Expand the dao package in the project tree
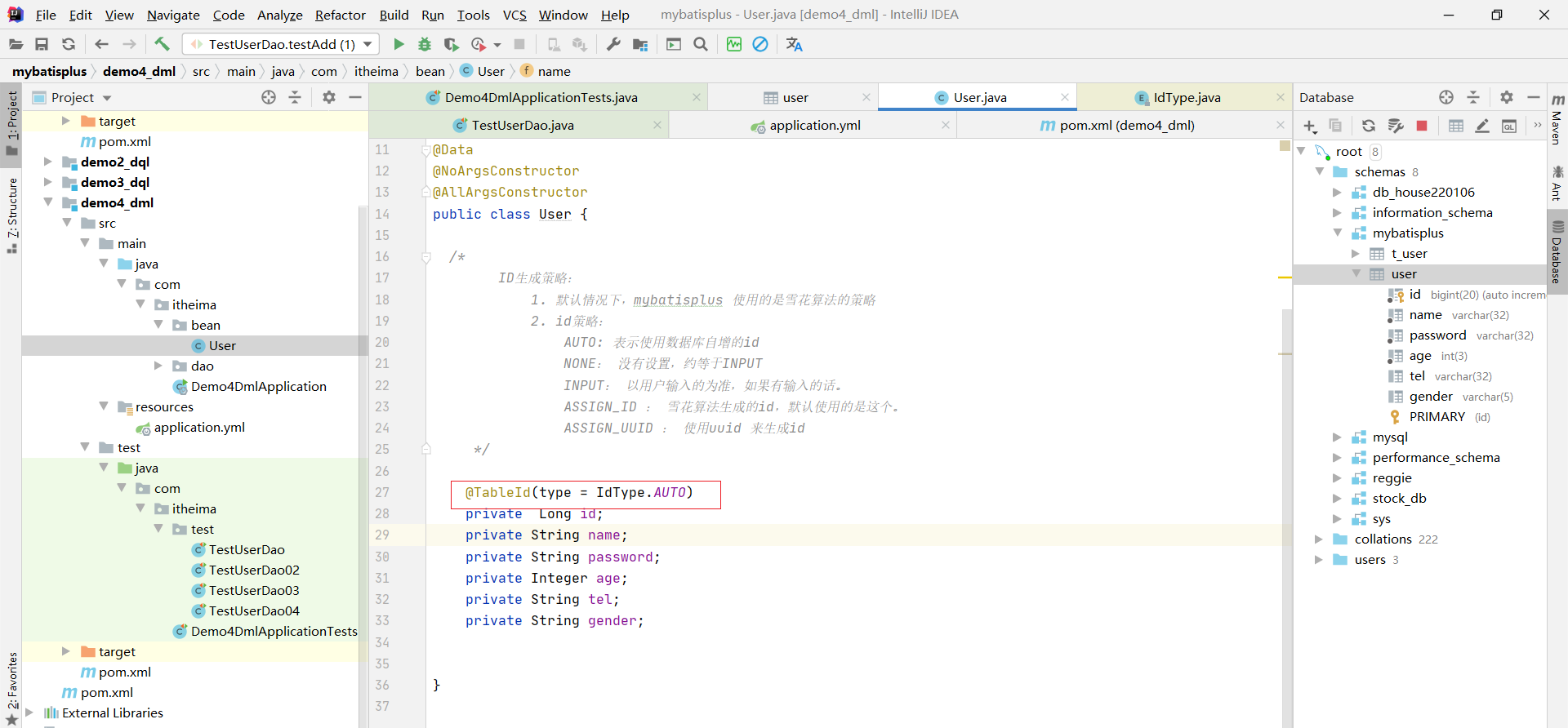The width and height of the screenshot is (1568, 728). [x=158, y=366]
